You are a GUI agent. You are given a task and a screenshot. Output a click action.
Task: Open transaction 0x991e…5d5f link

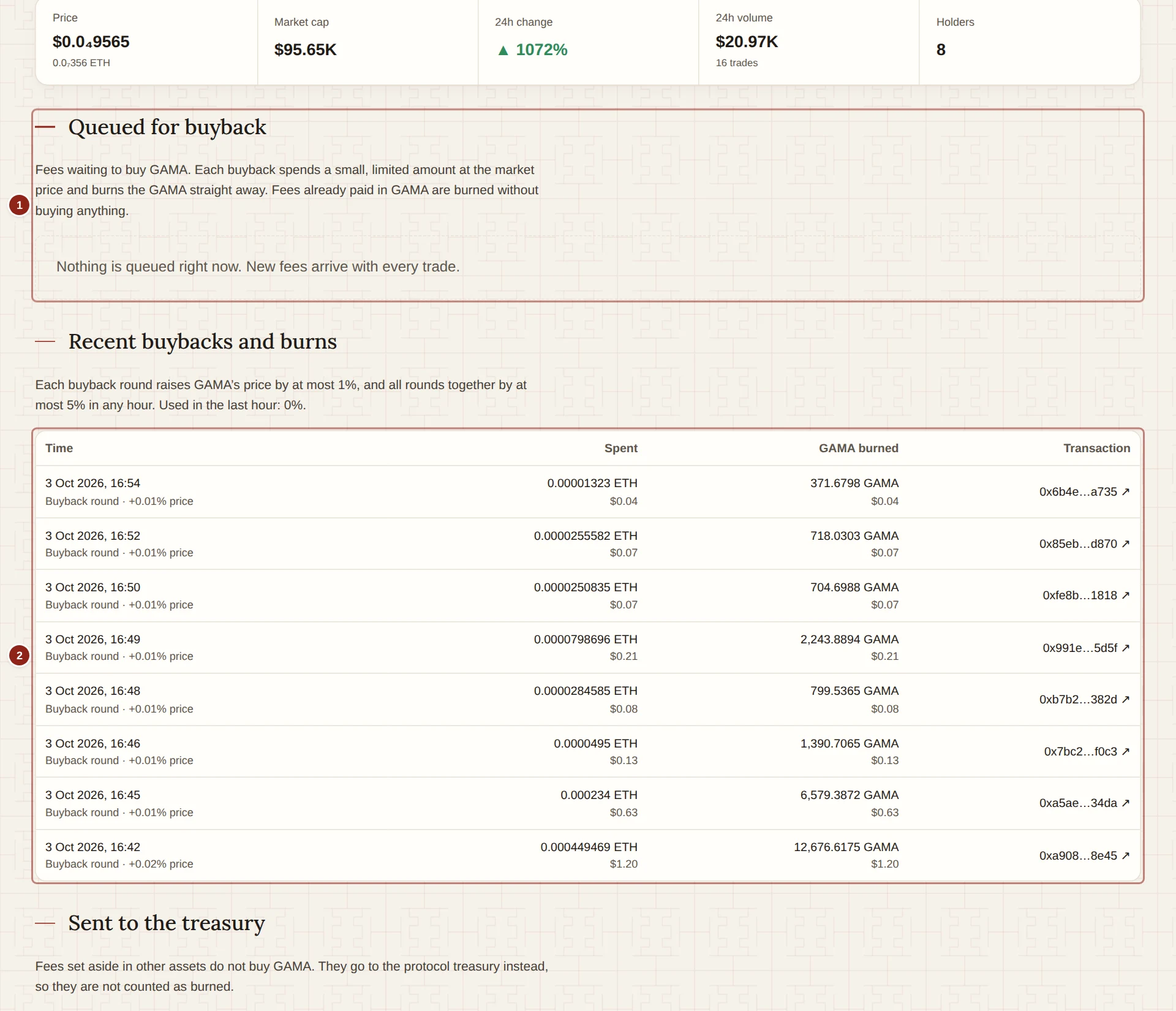1086,648
